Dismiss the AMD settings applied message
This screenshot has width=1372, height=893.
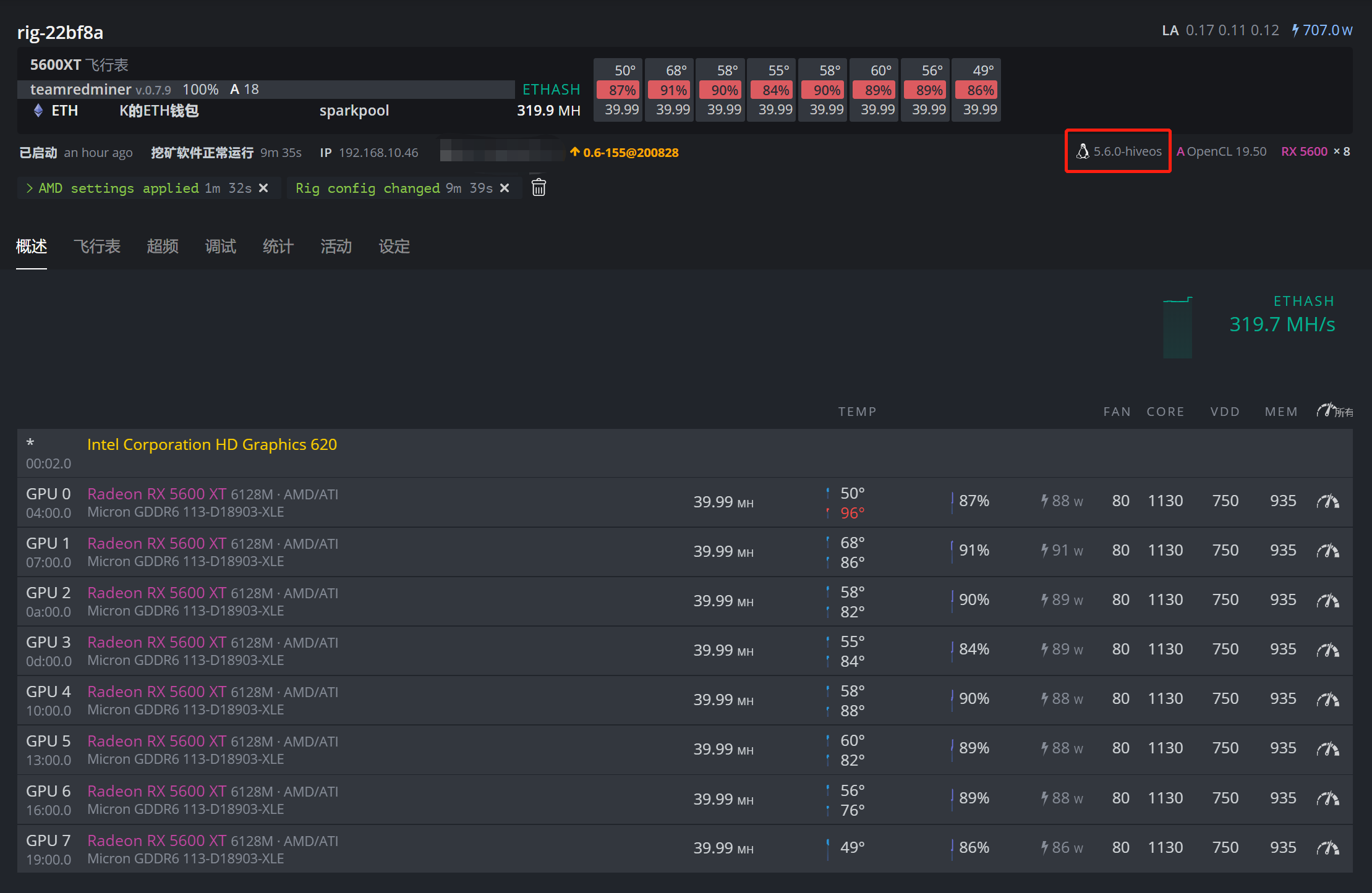pos(263,188)
